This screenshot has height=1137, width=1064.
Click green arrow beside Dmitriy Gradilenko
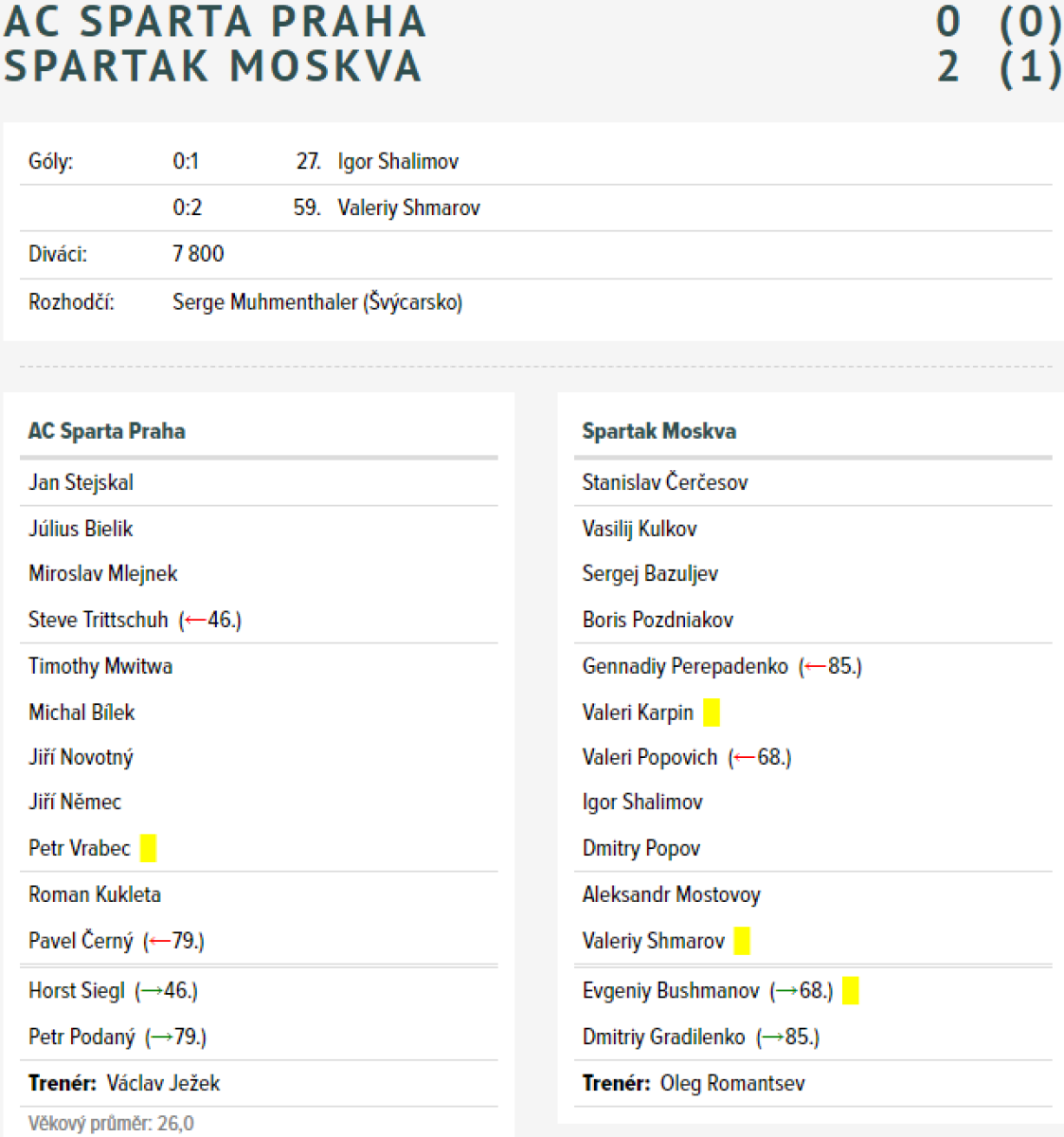[773, 1038]
